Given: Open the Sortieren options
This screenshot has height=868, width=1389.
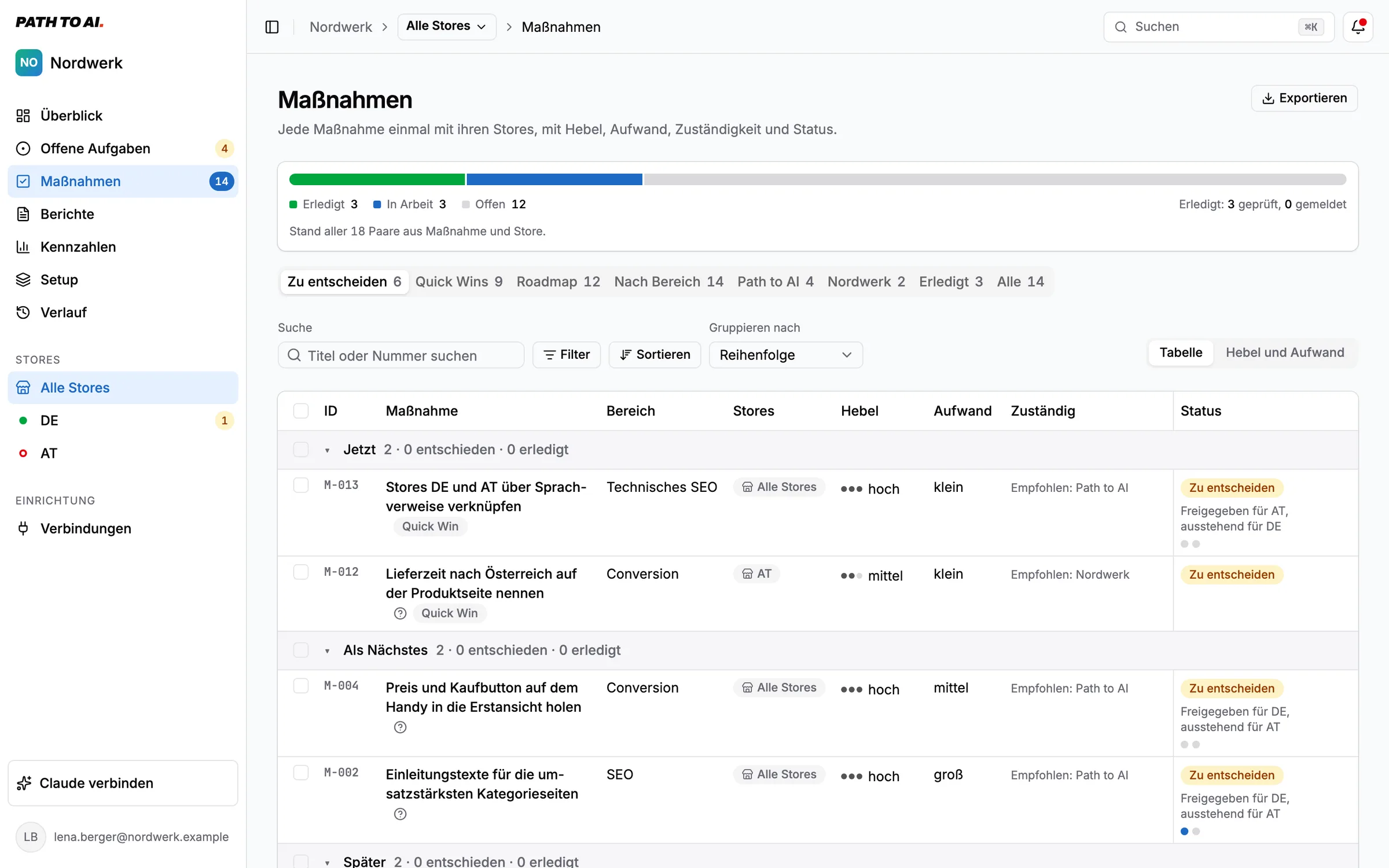Looking at the screenshot, I should [x=655, y=355].
